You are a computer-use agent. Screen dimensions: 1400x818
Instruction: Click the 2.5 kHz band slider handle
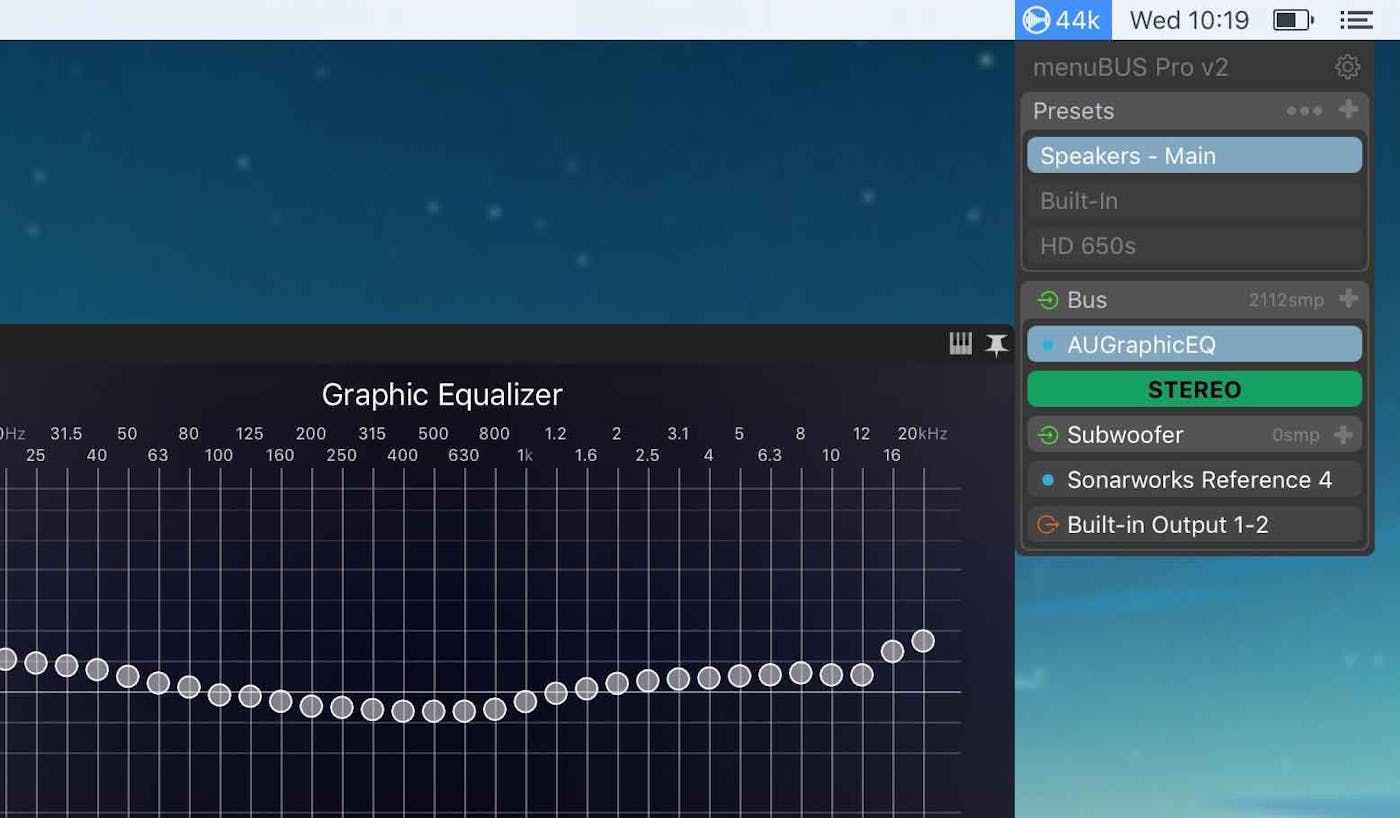click(647, 680)
